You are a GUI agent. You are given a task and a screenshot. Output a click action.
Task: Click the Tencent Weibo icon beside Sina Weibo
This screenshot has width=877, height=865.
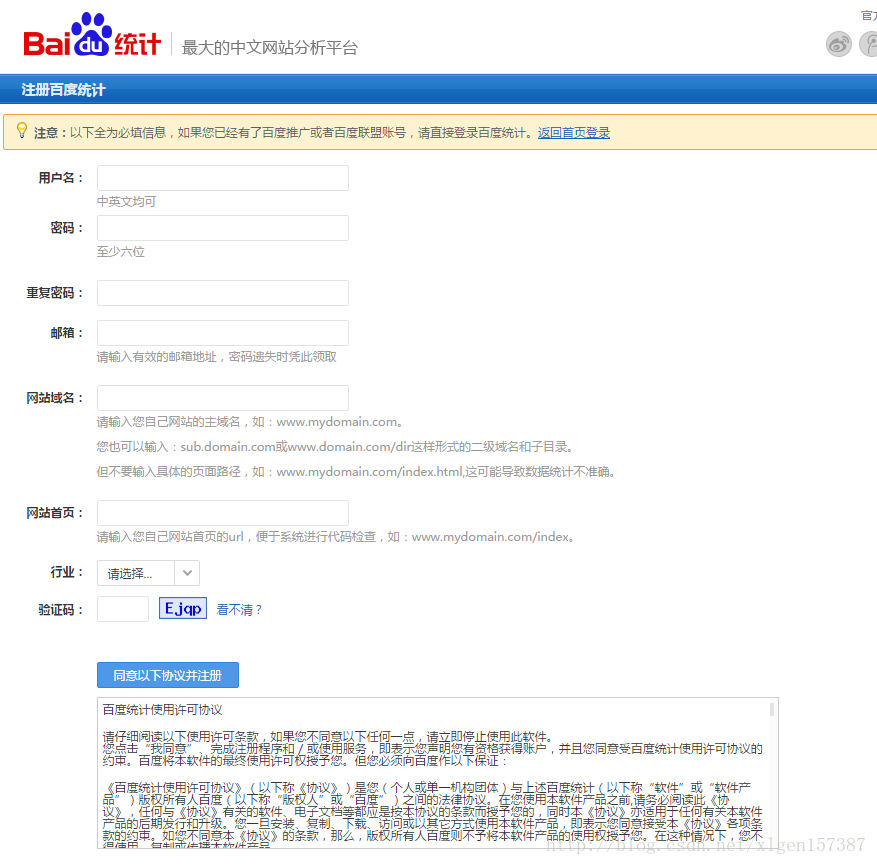[x=868, y=44]
